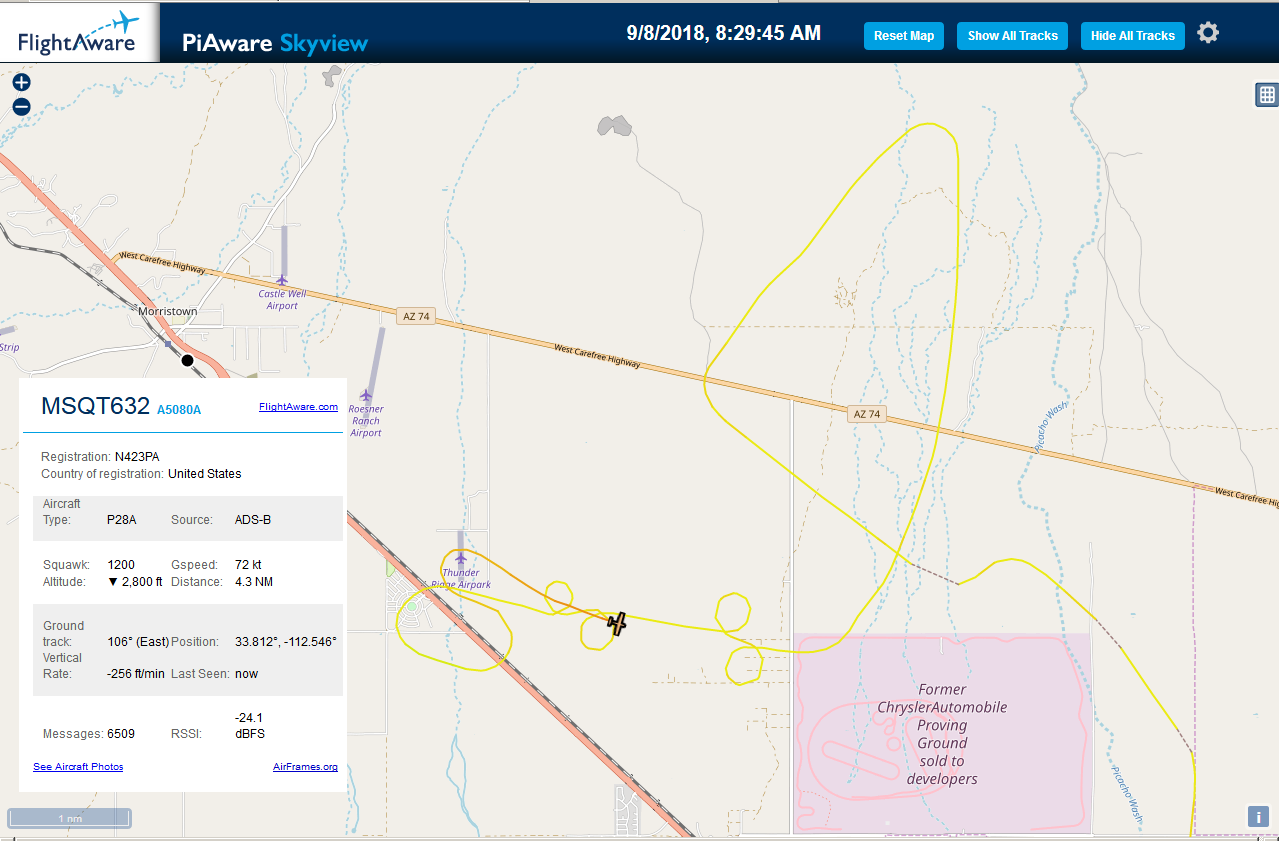Click the PiAware Skyview title
This screenshot has height=841, width=1279.
pyautogui.click(x=275, y=43)
